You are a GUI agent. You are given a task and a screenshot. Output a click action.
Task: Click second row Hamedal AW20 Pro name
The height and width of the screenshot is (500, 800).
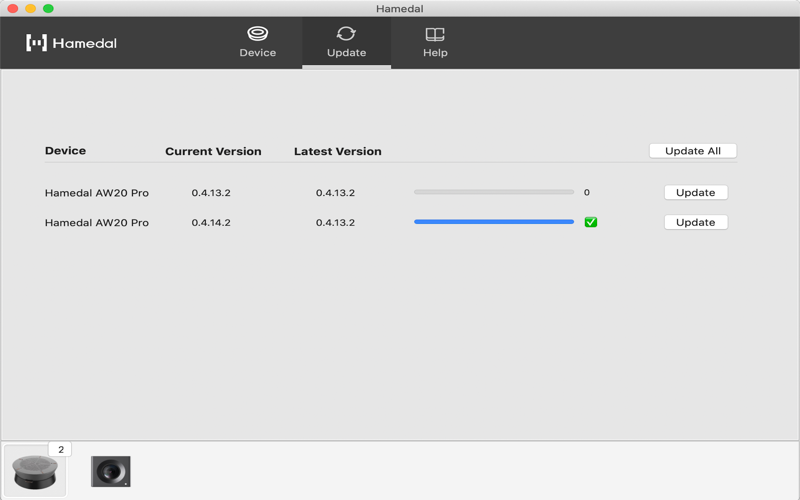tap(97, 223)
